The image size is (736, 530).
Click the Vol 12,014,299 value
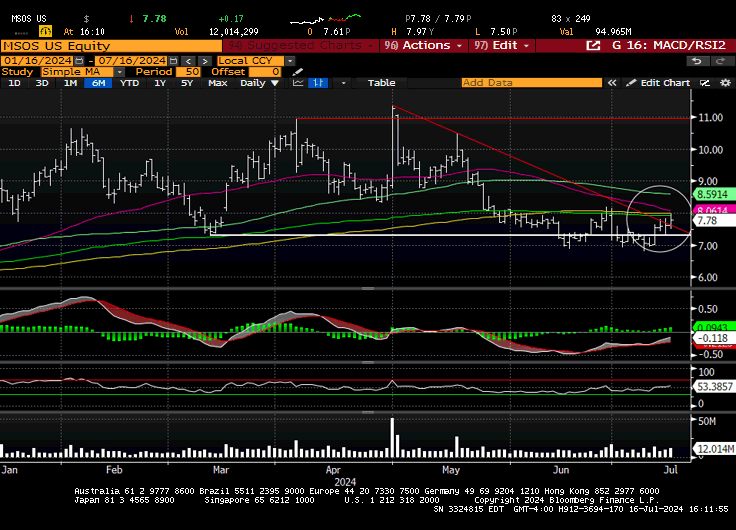pos(234,32)
